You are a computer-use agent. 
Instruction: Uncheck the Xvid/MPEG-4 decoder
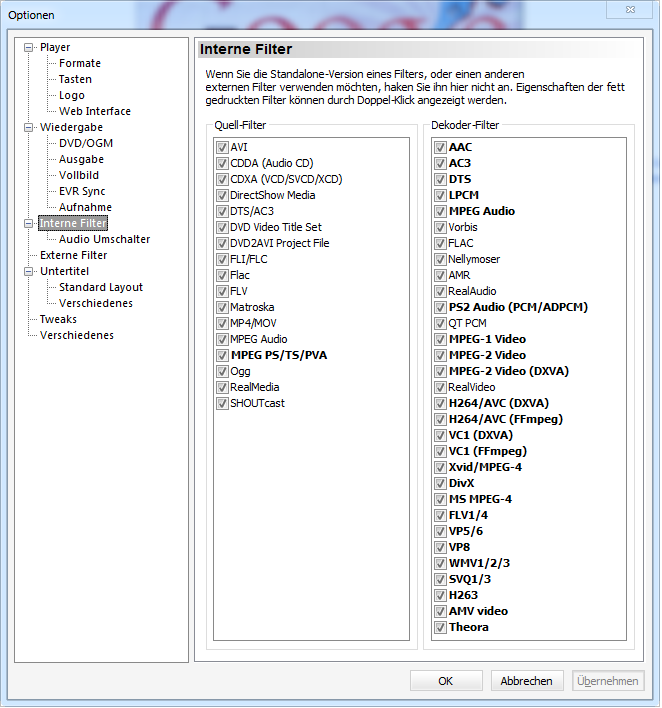(x=440, y=467)
